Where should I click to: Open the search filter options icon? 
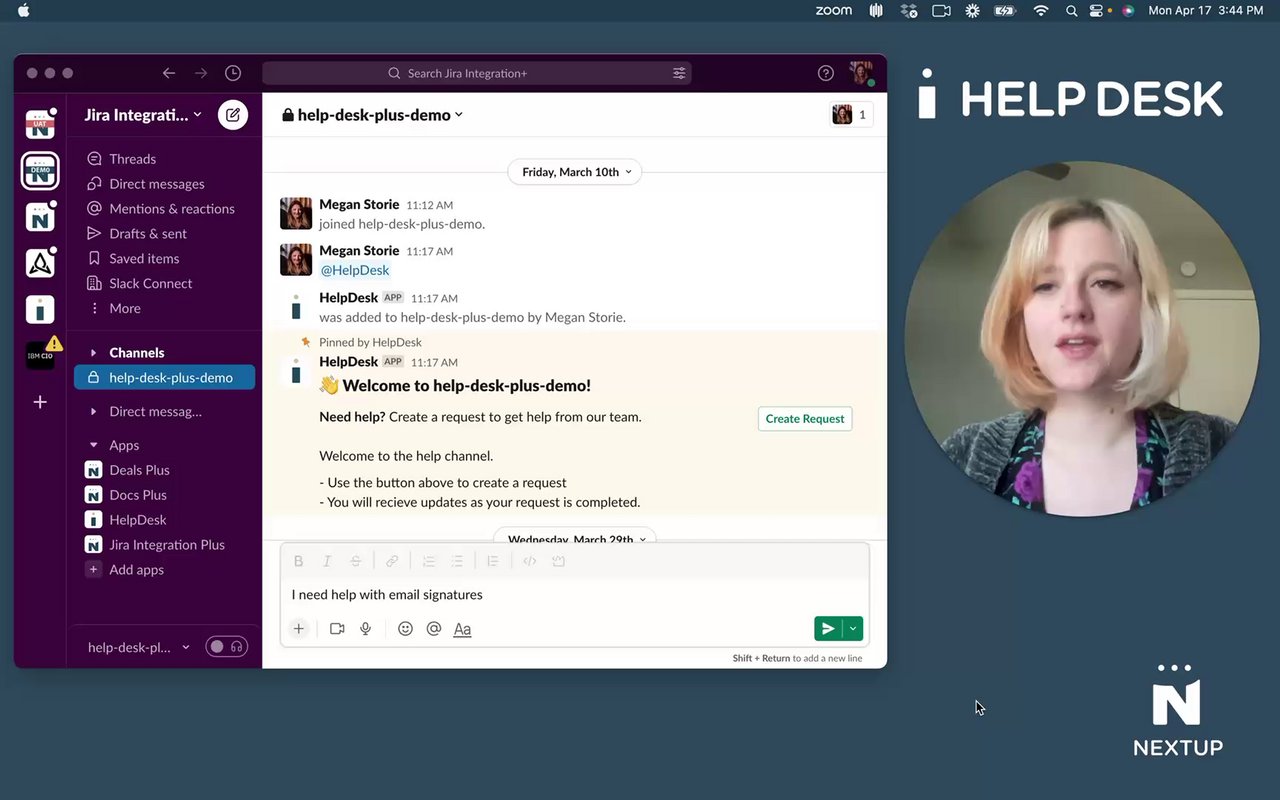coord(679,73)
